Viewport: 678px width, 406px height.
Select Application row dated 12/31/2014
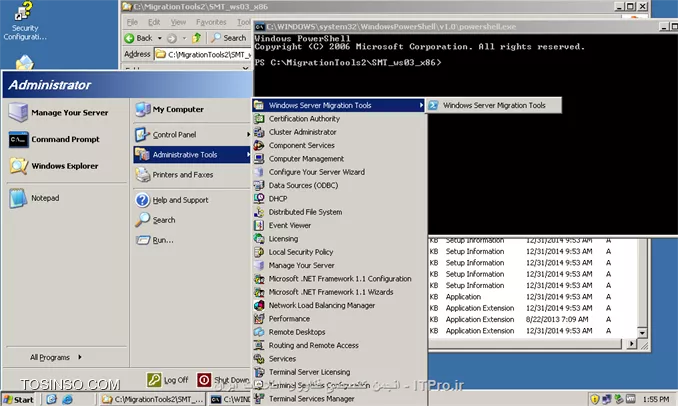point(521,297)
